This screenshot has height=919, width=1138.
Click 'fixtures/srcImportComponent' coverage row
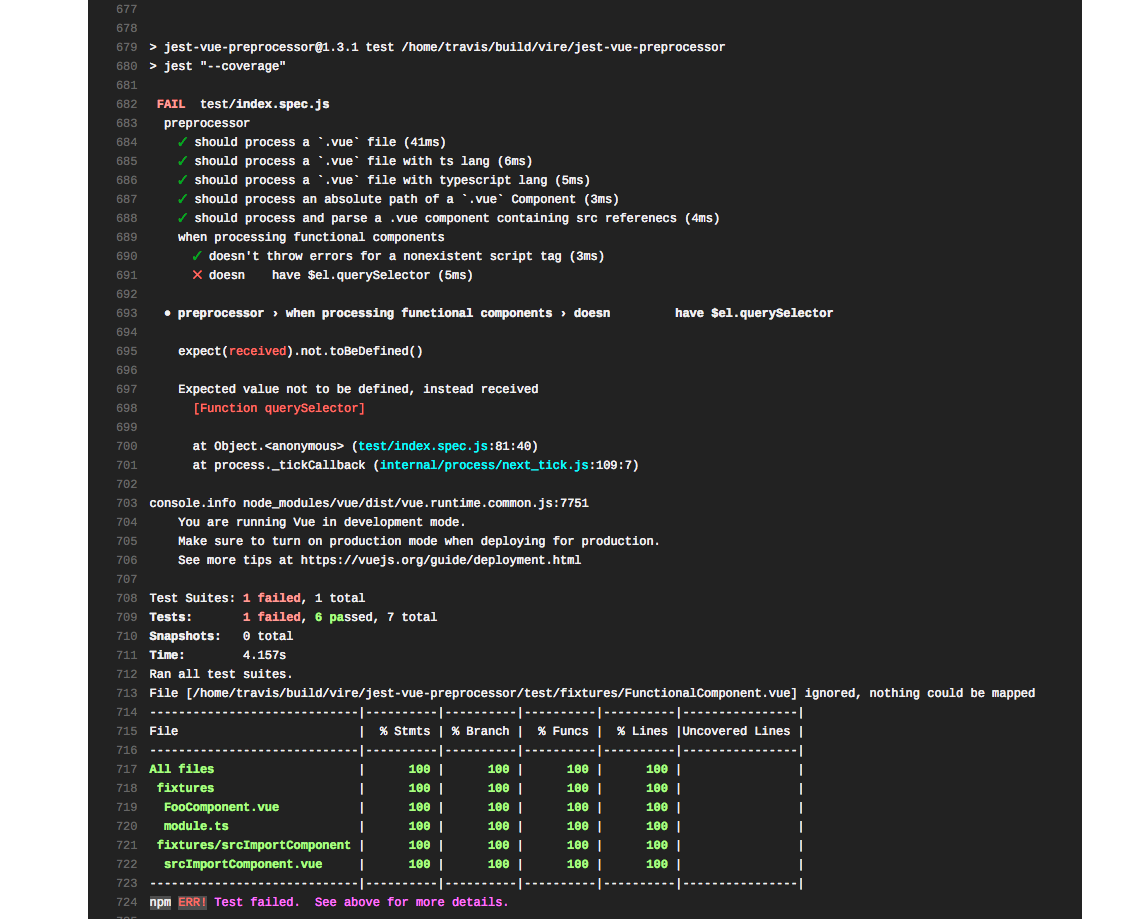(253, 845)
